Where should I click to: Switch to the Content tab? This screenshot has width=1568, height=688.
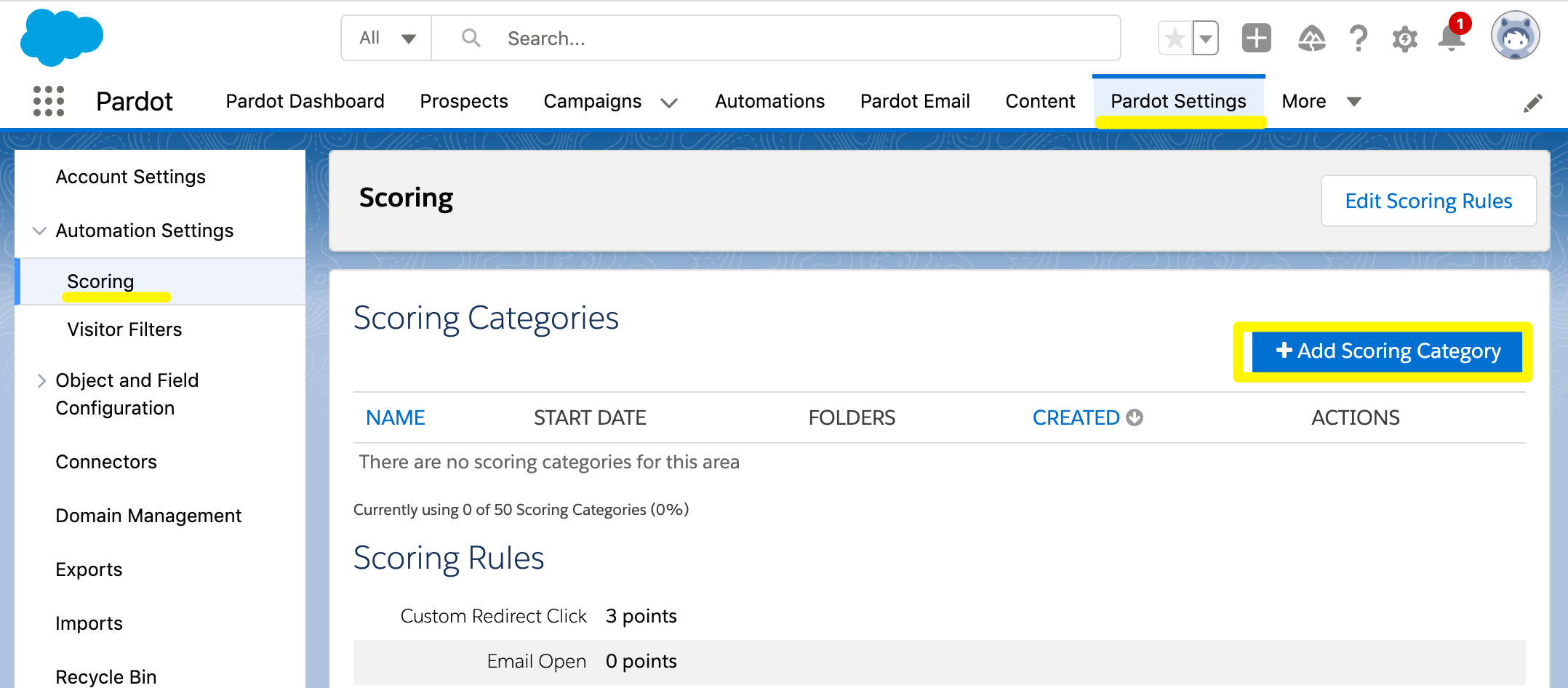[x=1040, y=101]
